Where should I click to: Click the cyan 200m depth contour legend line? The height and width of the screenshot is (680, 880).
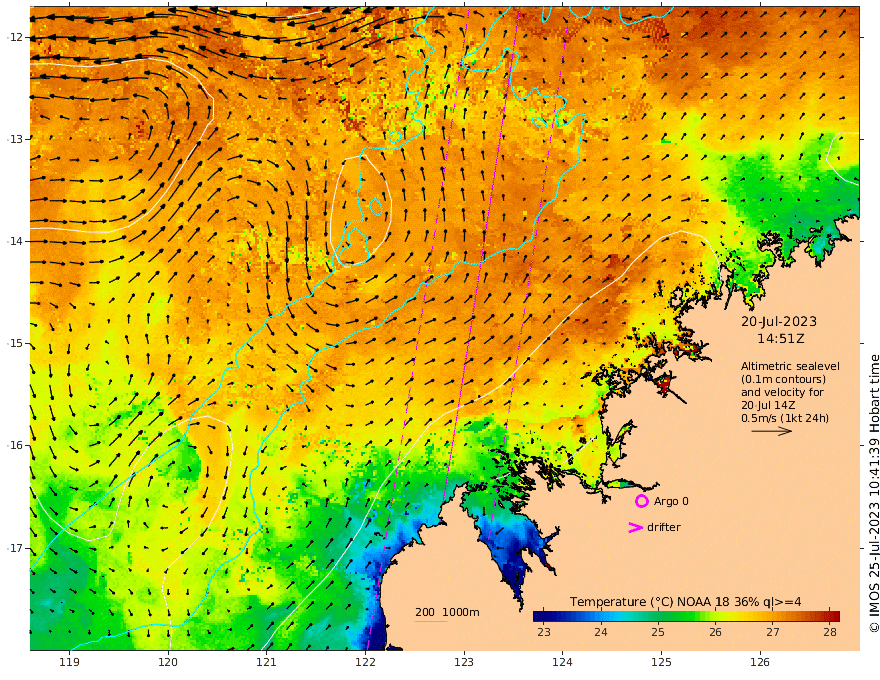[x=430, y=621]
